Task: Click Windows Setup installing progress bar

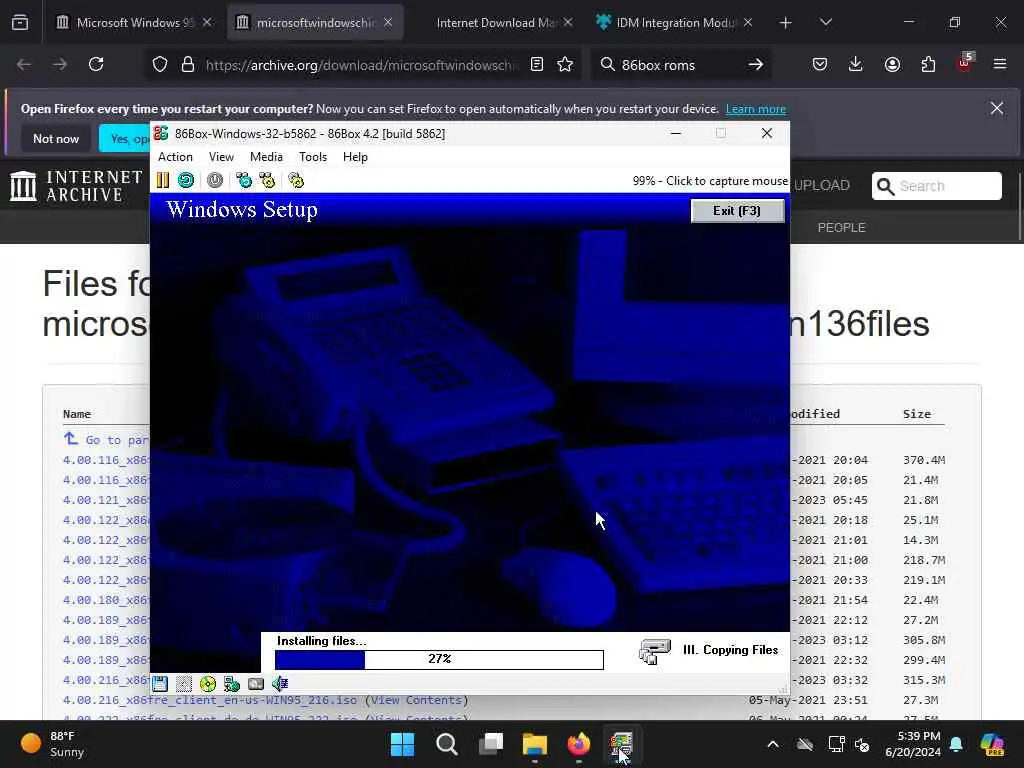Action: coord(439,659)
